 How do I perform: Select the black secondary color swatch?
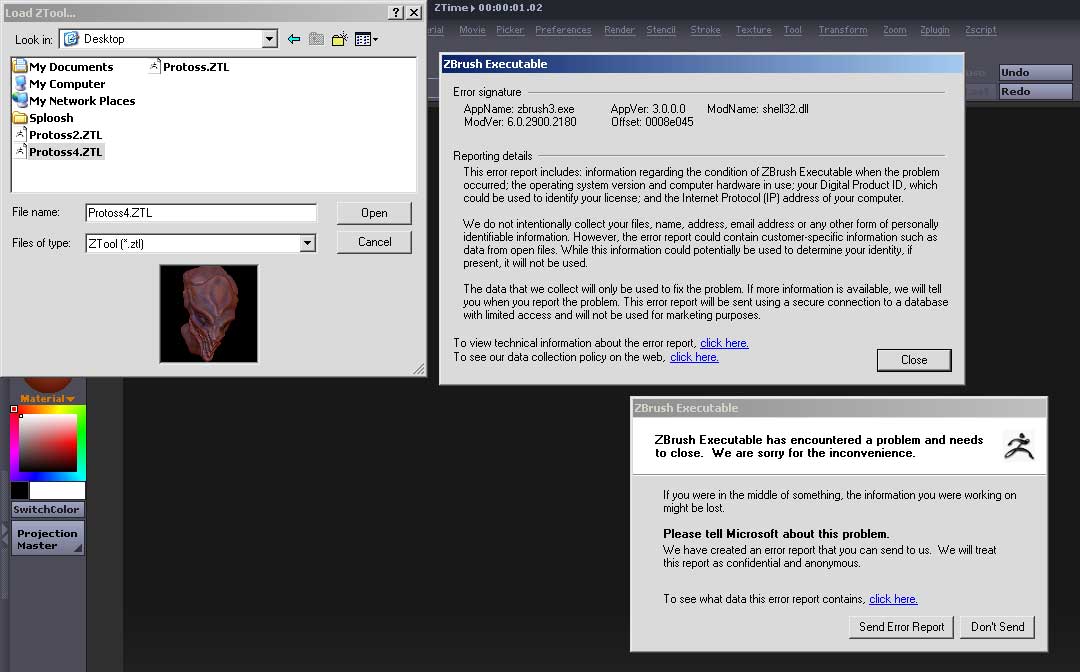coord(19,490)
